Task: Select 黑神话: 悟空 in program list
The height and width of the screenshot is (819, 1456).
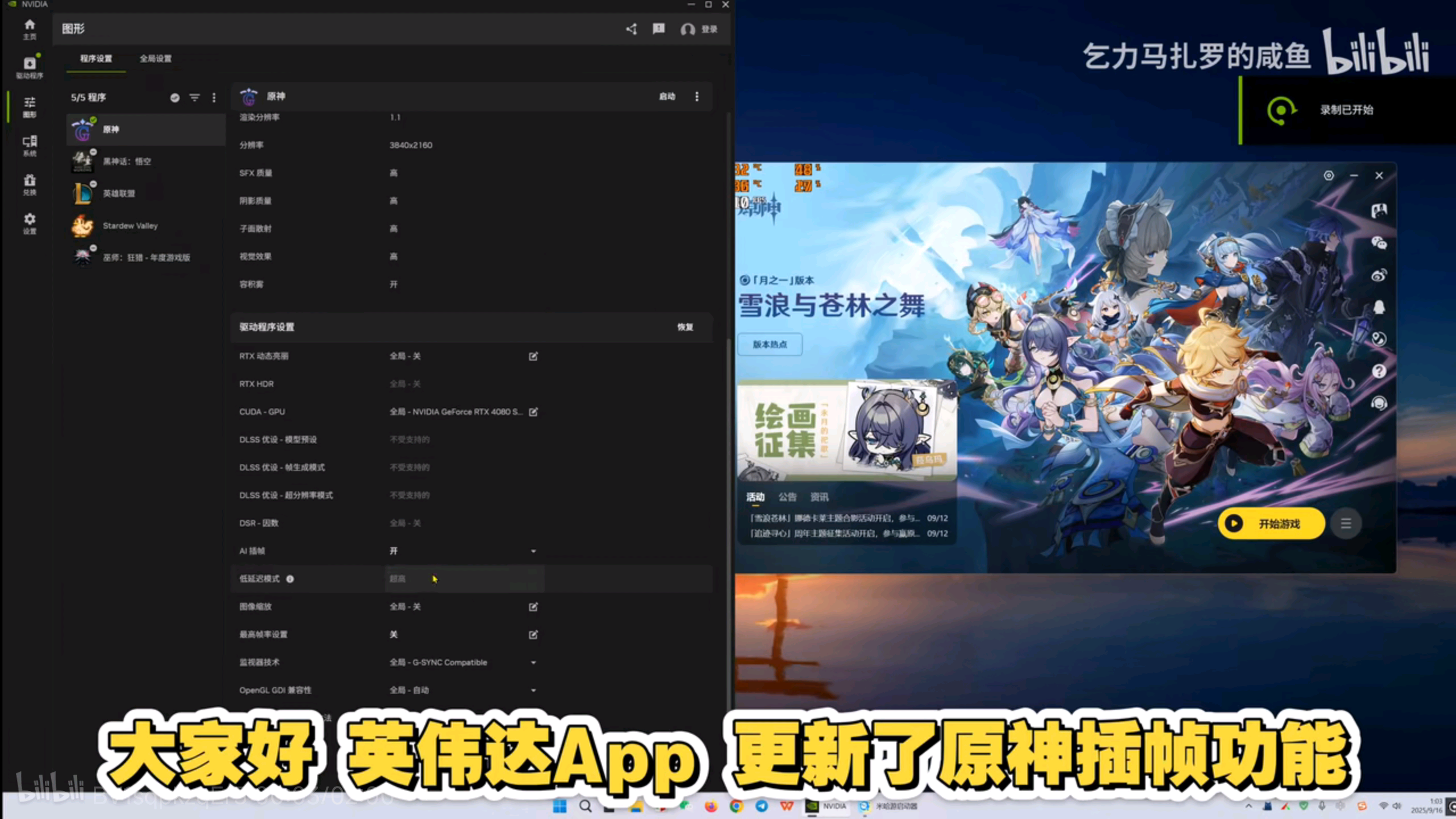Action: tap(127, 162)
